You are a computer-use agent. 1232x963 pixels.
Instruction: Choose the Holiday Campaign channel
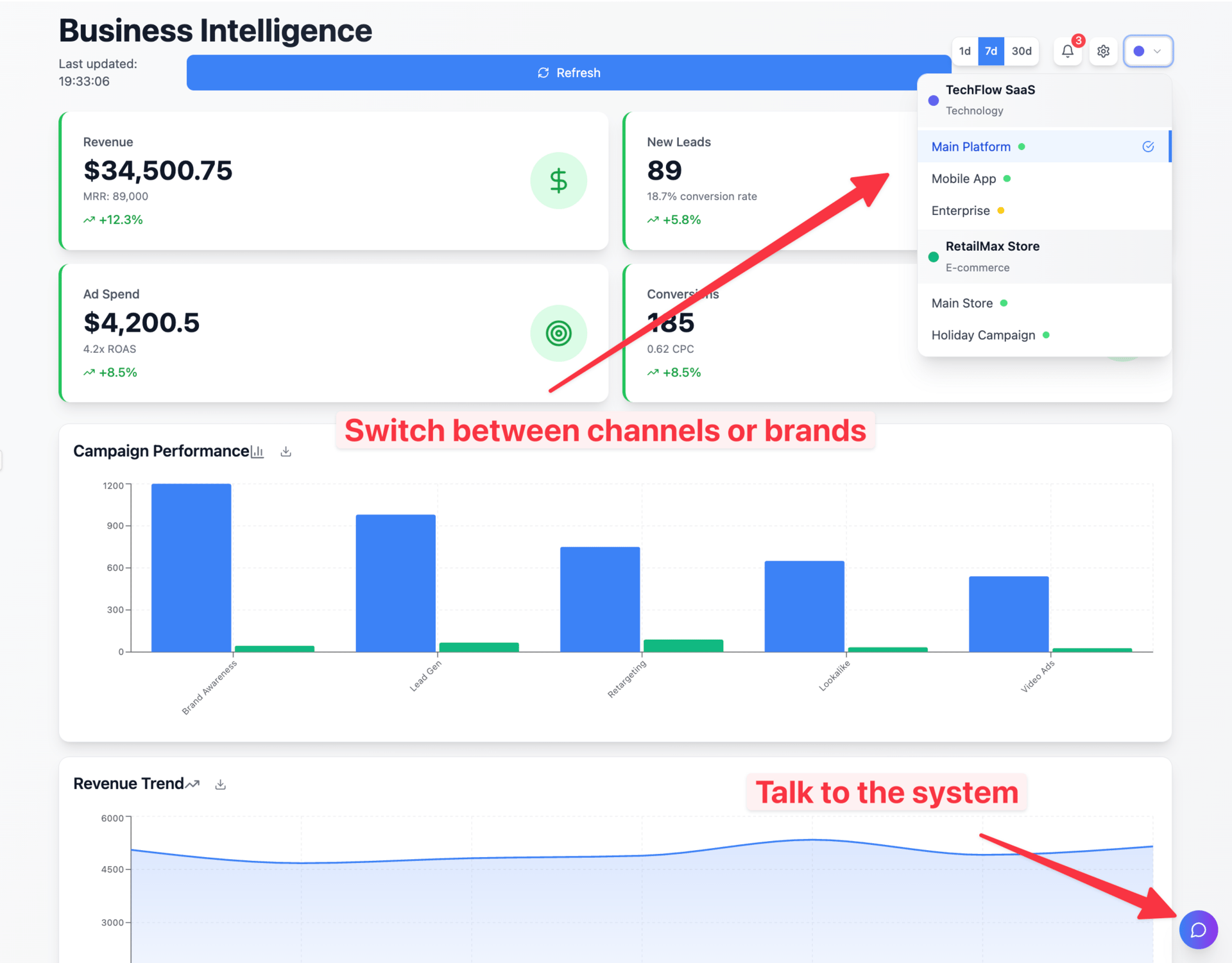pyautogui.click(x=983, y=335)
